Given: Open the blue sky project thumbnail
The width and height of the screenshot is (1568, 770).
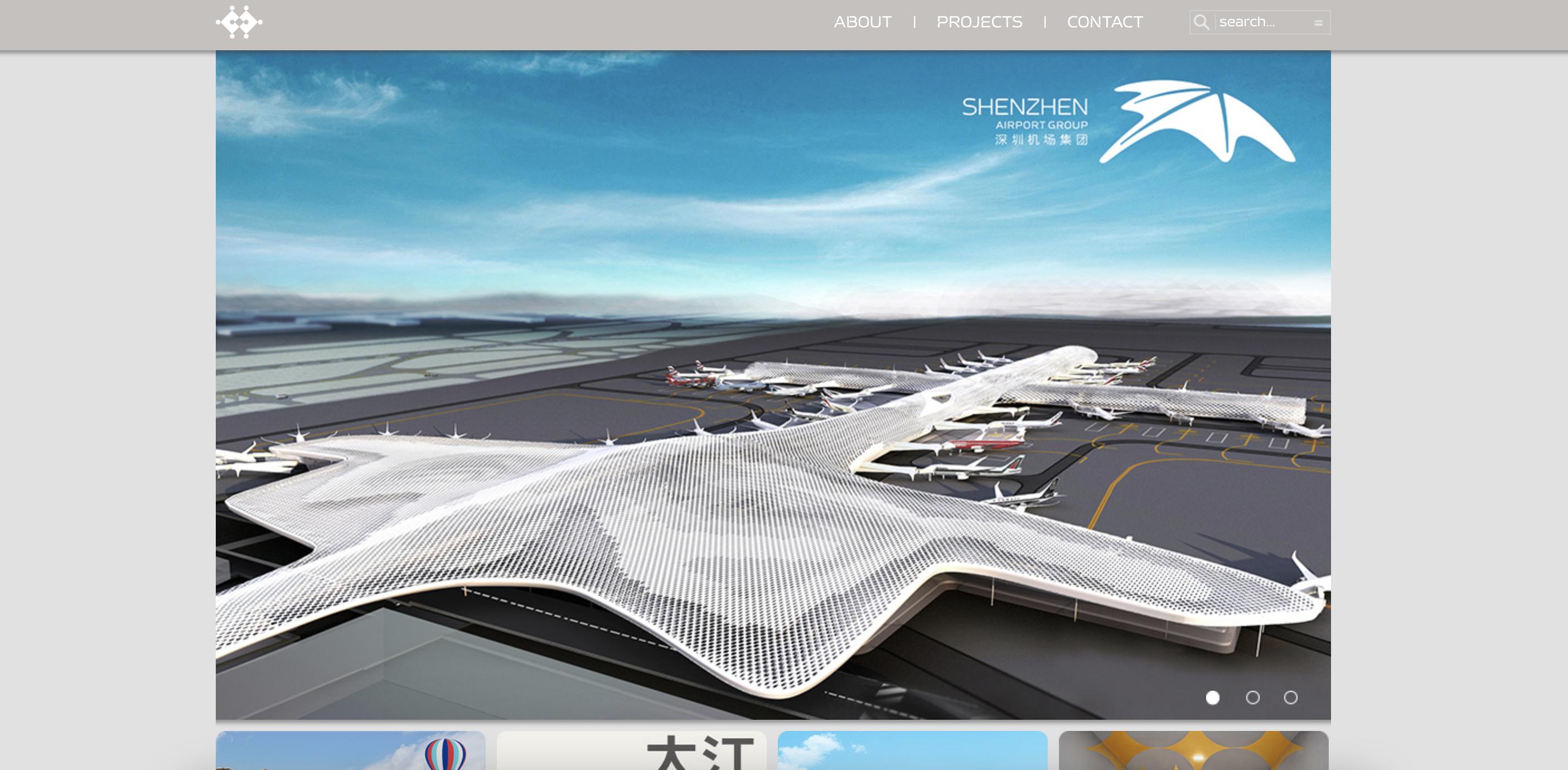Looking at the screenshot, I should pos(912,751).
